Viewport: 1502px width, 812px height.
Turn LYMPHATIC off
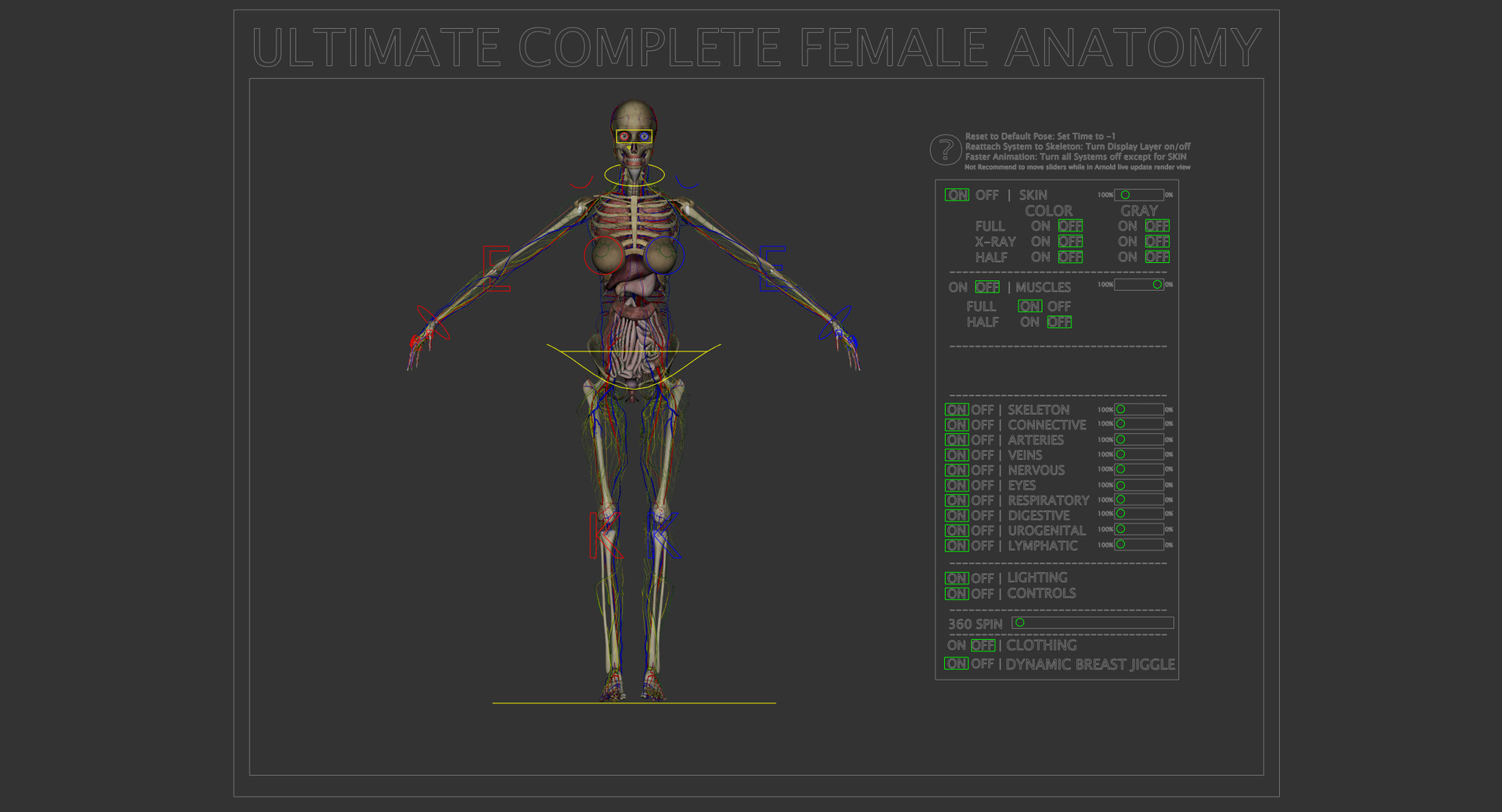pos(983,545)
